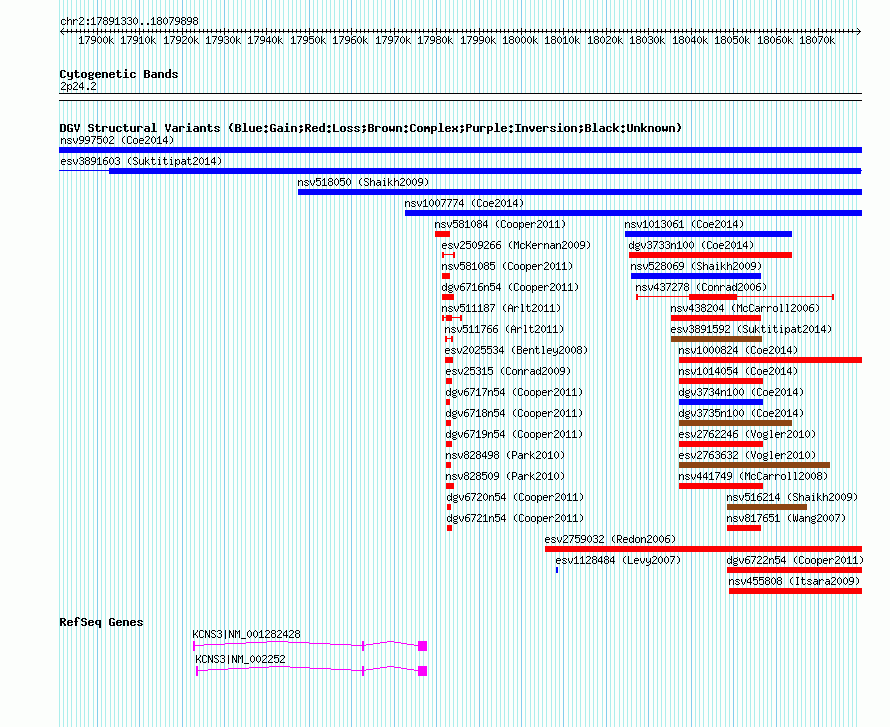
Task: Click the KCNS3|NM_001282428 gene label
Action: [x=246, y=634]
